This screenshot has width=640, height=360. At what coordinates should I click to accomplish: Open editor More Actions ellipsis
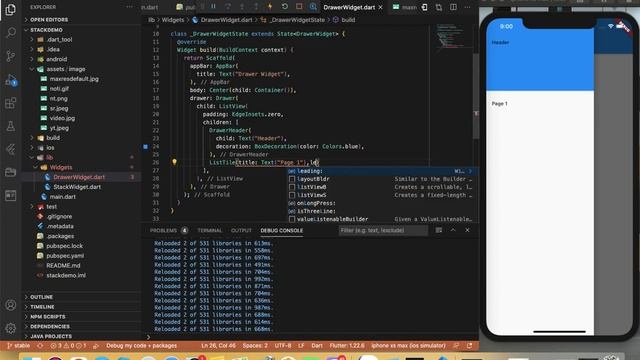[x=467, y=7]
